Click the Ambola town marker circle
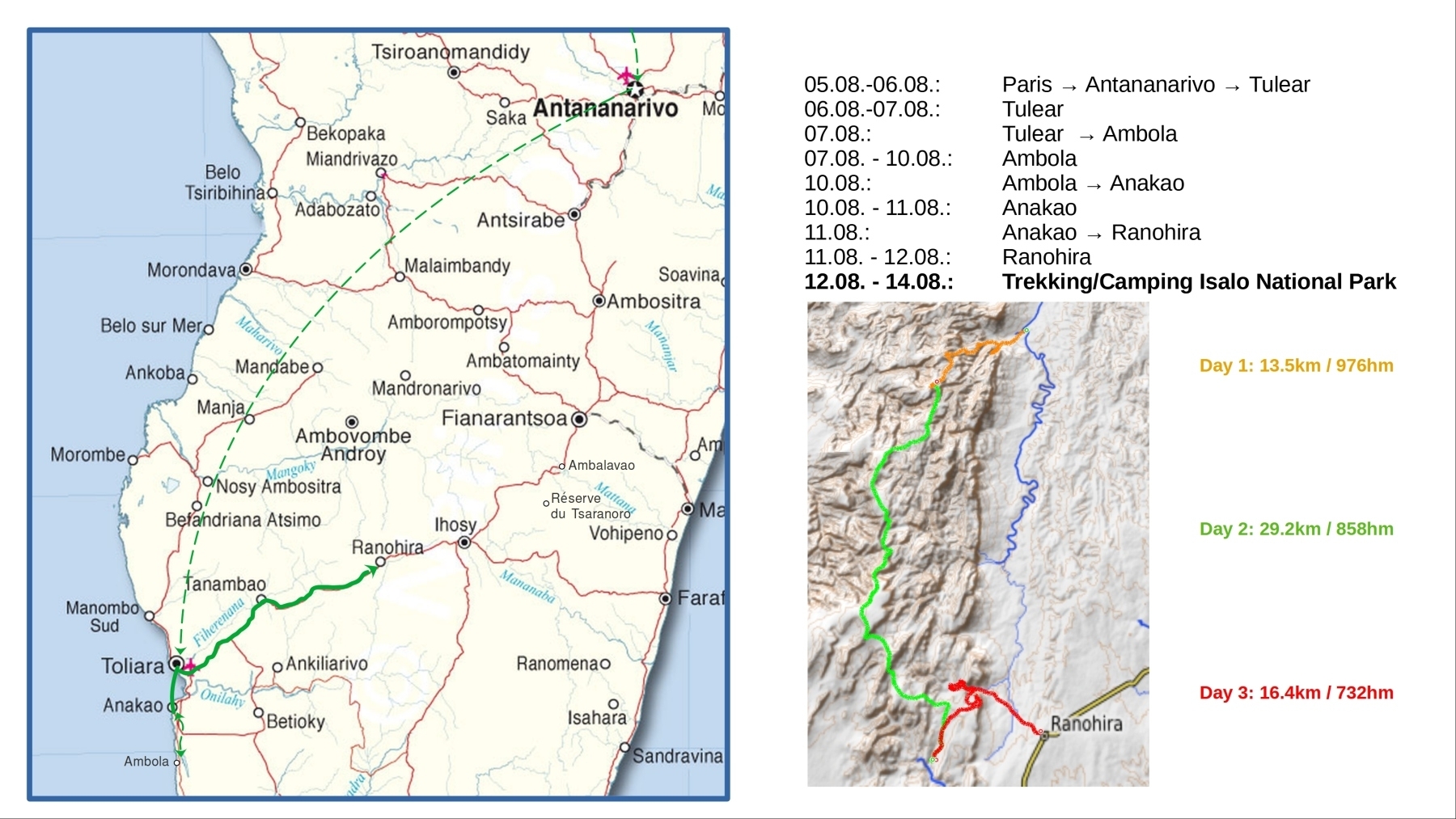Viewport: 1456px width, 819px height. [177, 762]
